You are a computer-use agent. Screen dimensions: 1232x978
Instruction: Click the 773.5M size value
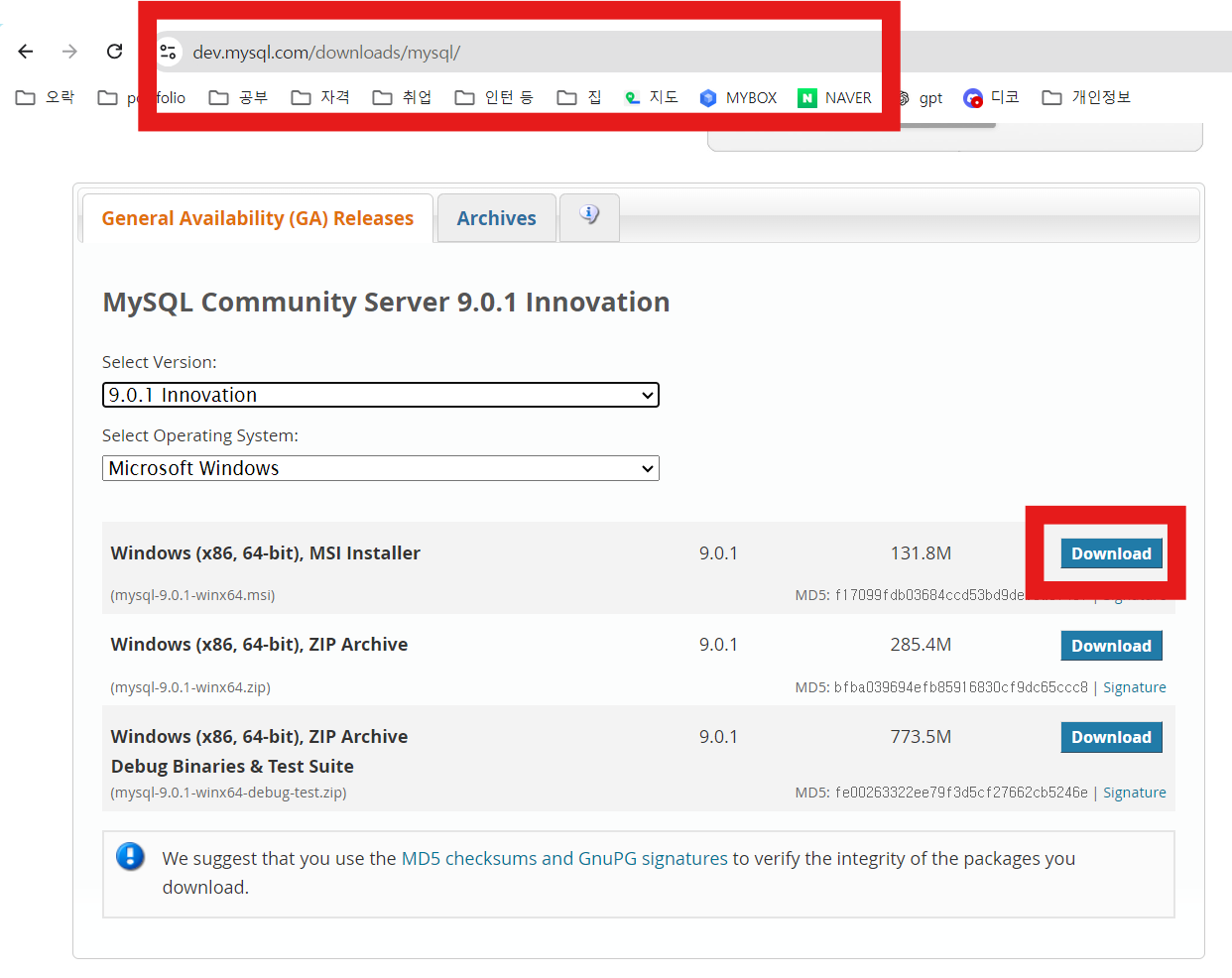[x=921, y=736]
